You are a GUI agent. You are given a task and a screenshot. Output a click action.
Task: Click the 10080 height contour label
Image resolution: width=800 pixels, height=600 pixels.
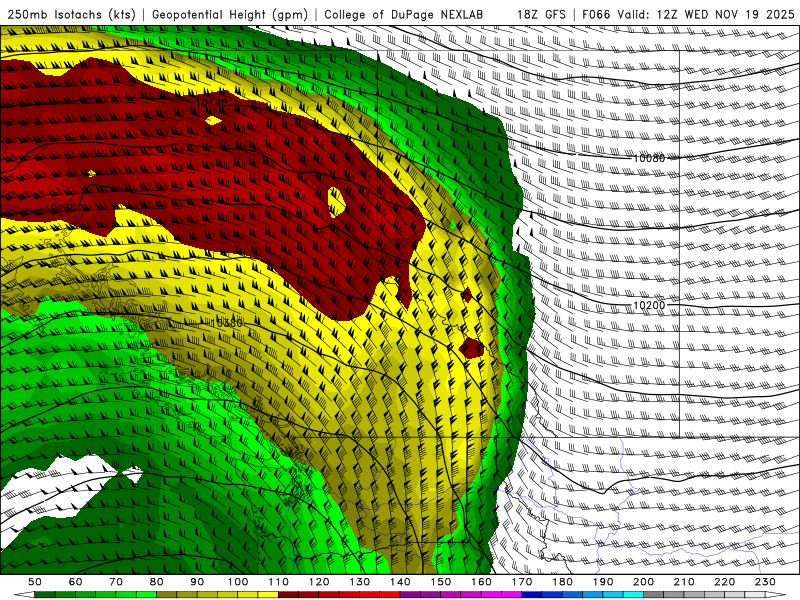(x=649, y=158)
